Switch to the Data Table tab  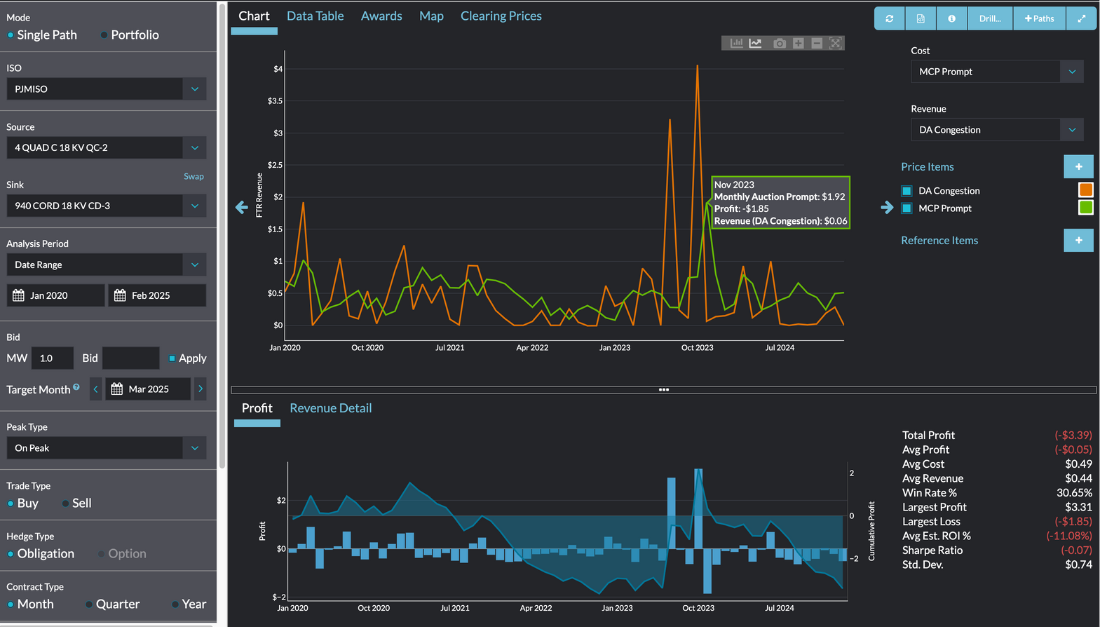point(315,16)
